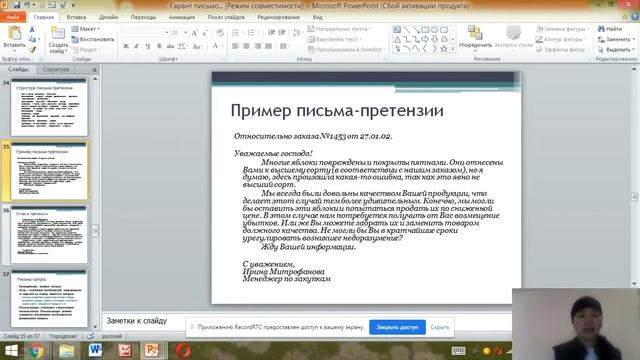Select the text box shape in gallery
Viewport: 640px width, 360px height.
[x=397, y=30]
